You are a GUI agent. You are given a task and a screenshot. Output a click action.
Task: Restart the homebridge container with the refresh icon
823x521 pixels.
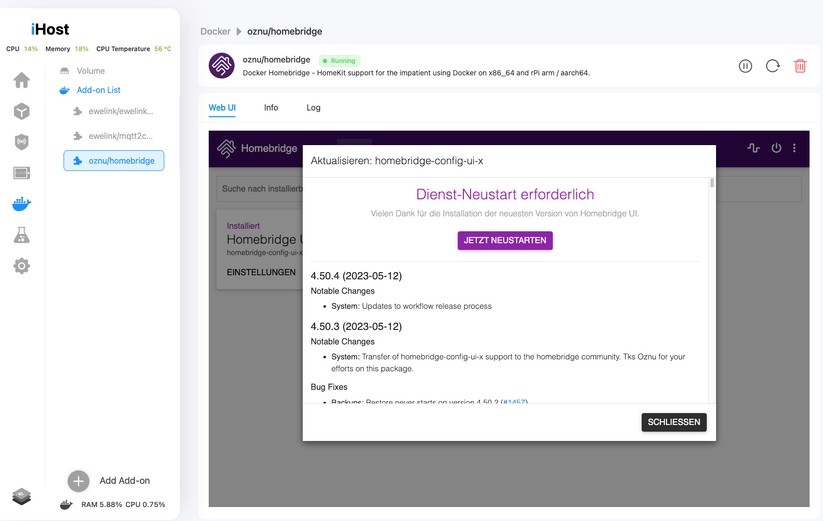click(772, 66)
